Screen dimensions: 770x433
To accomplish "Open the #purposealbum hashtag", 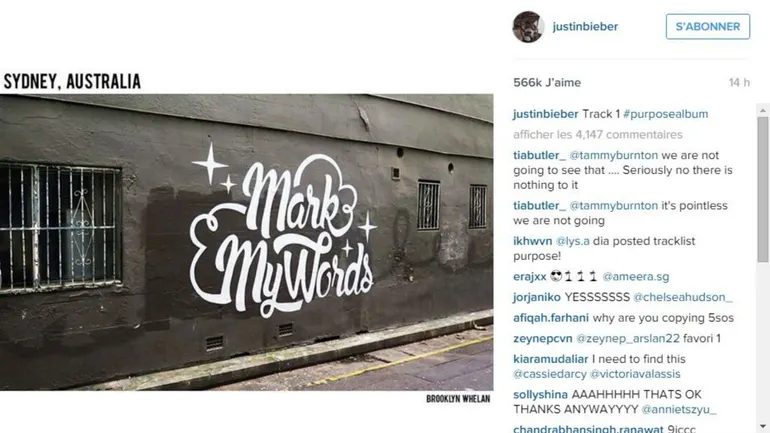I will pyautogui.click(x=665, y=114).
